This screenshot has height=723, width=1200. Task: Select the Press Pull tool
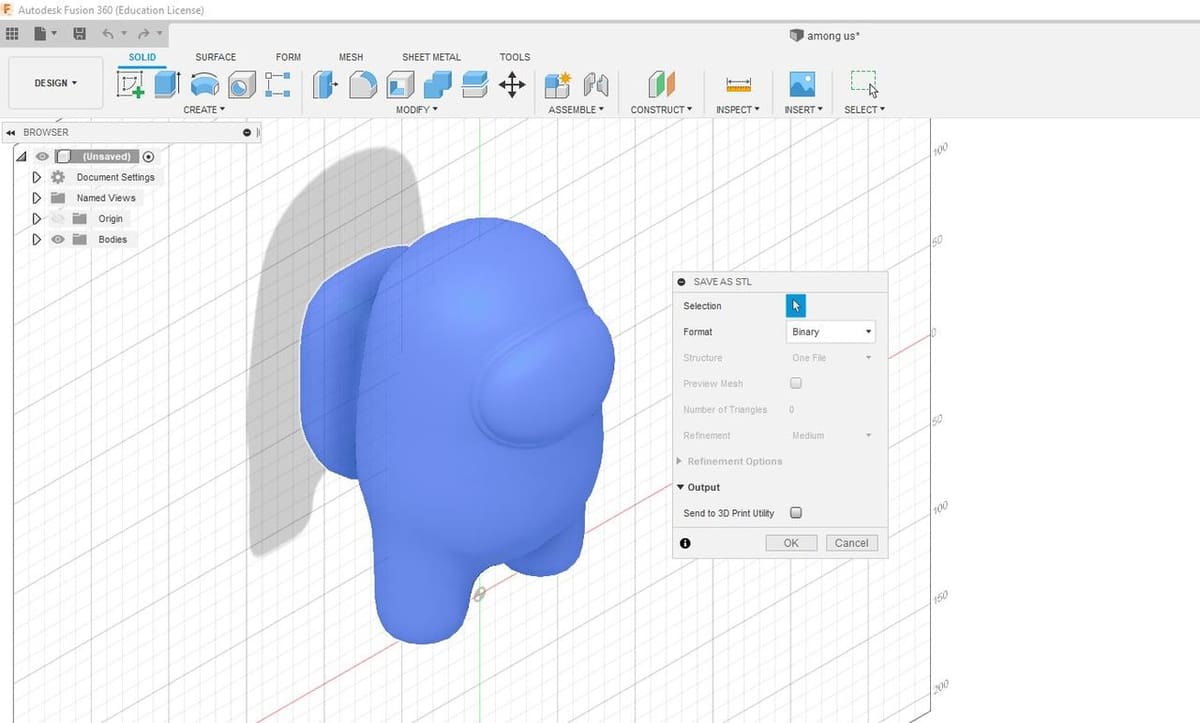click(x=326, y=84)
